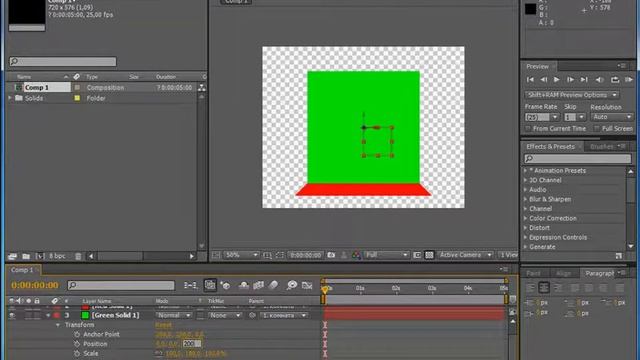Expand the Animation Presets category
Image resolution: width=640 pixels, height=360 pixels.
(x=526, y=171)
